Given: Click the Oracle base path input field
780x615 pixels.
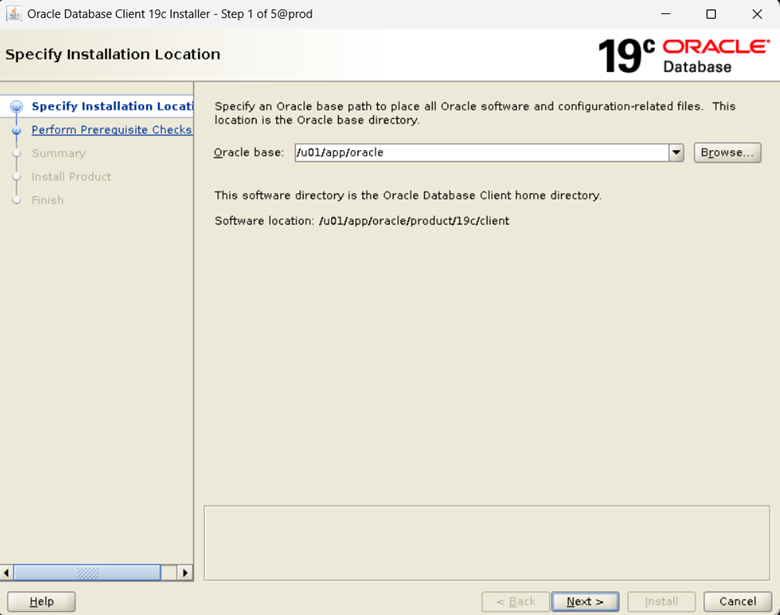Looking at the screenshot, I should tap(482, 152).
